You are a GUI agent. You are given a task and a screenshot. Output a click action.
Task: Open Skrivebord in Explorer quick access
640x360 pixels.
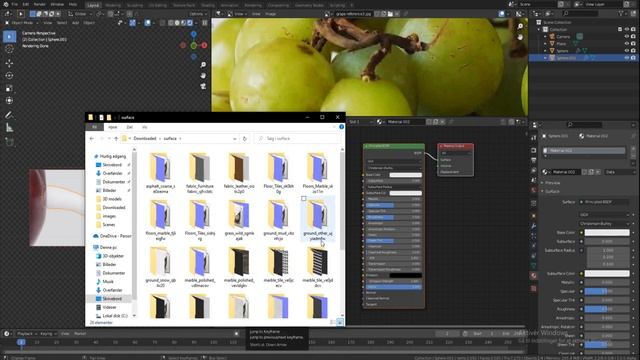tap(111, 165)
